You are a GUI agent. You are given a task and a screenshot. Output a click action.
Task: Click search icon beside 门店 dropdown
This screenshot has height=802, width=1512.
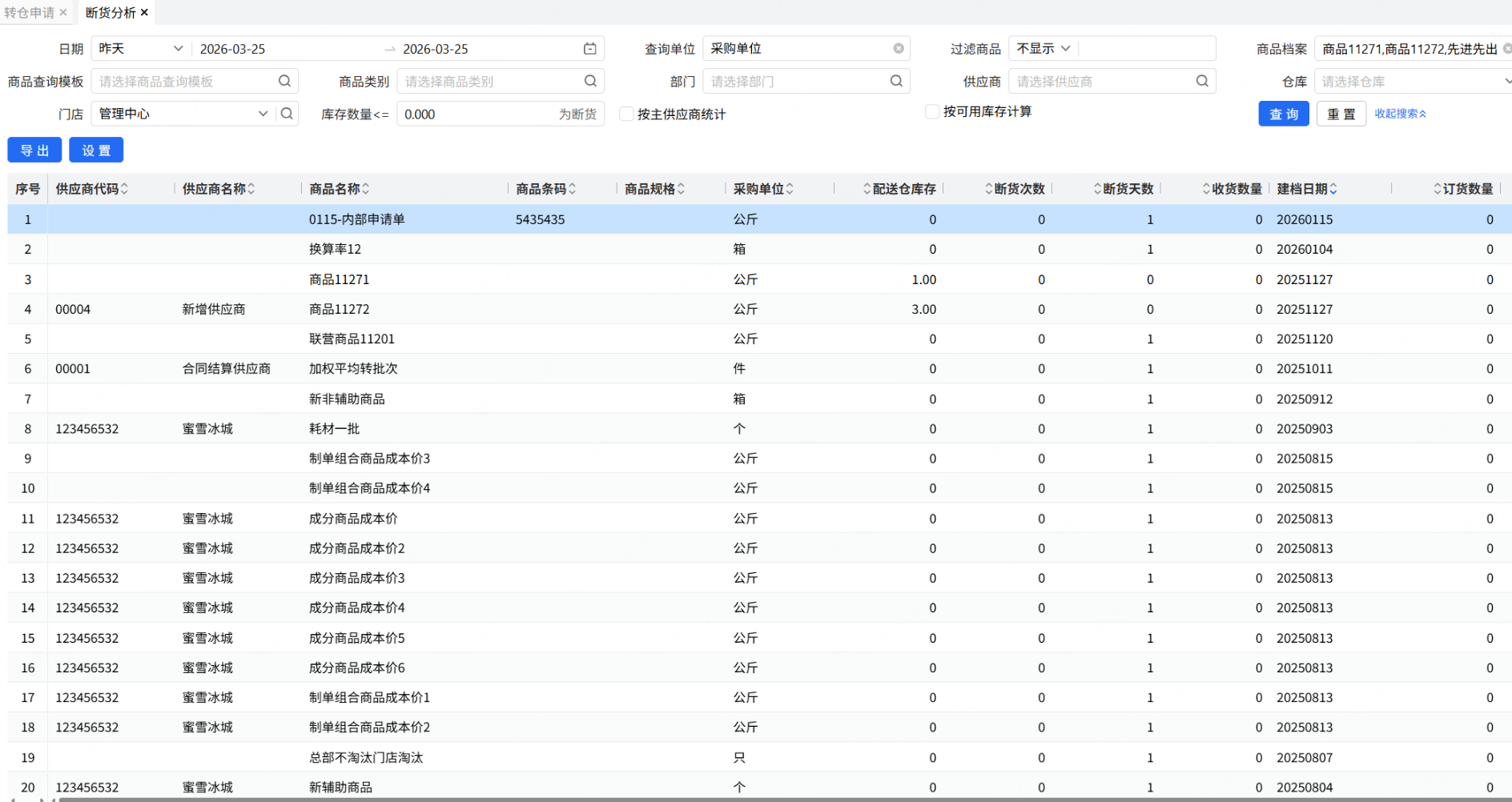287,114
